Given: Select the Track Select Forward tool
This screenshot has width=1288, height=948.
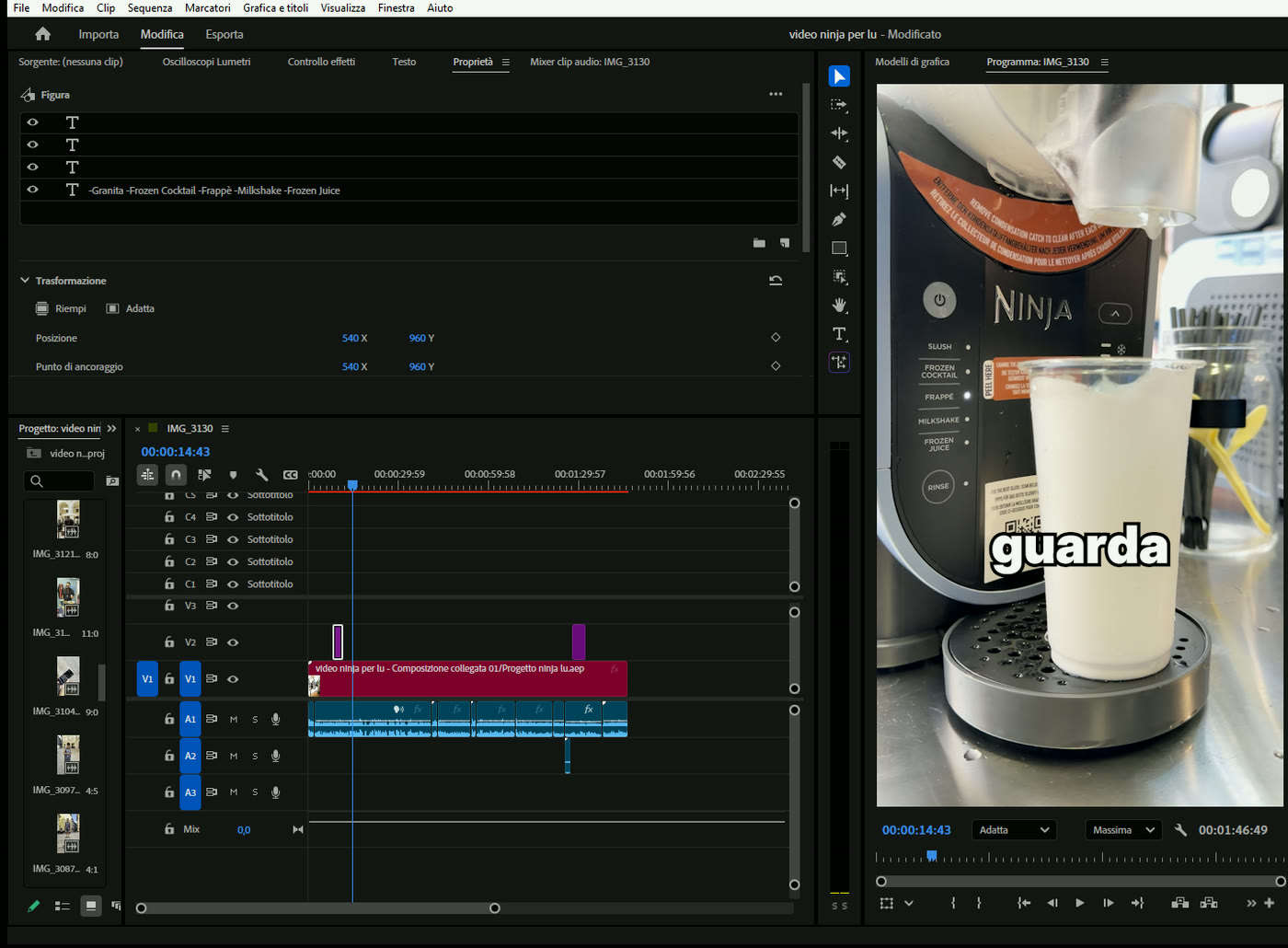Looking at the screenshot, I should tap(839, 105).
